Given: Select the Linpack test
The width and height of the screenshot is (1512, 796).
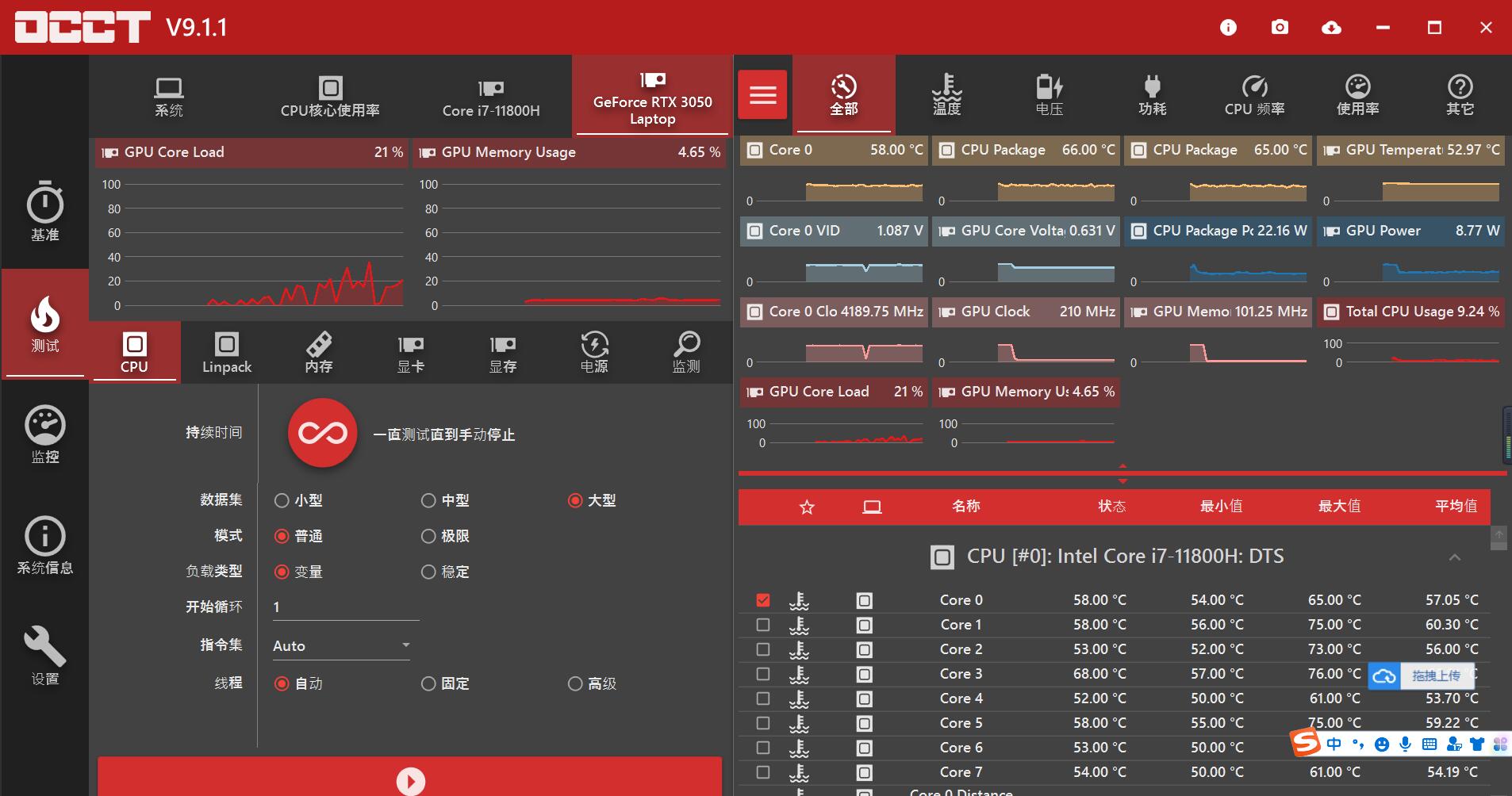Looking at the screenshot, I should point(227,353).
